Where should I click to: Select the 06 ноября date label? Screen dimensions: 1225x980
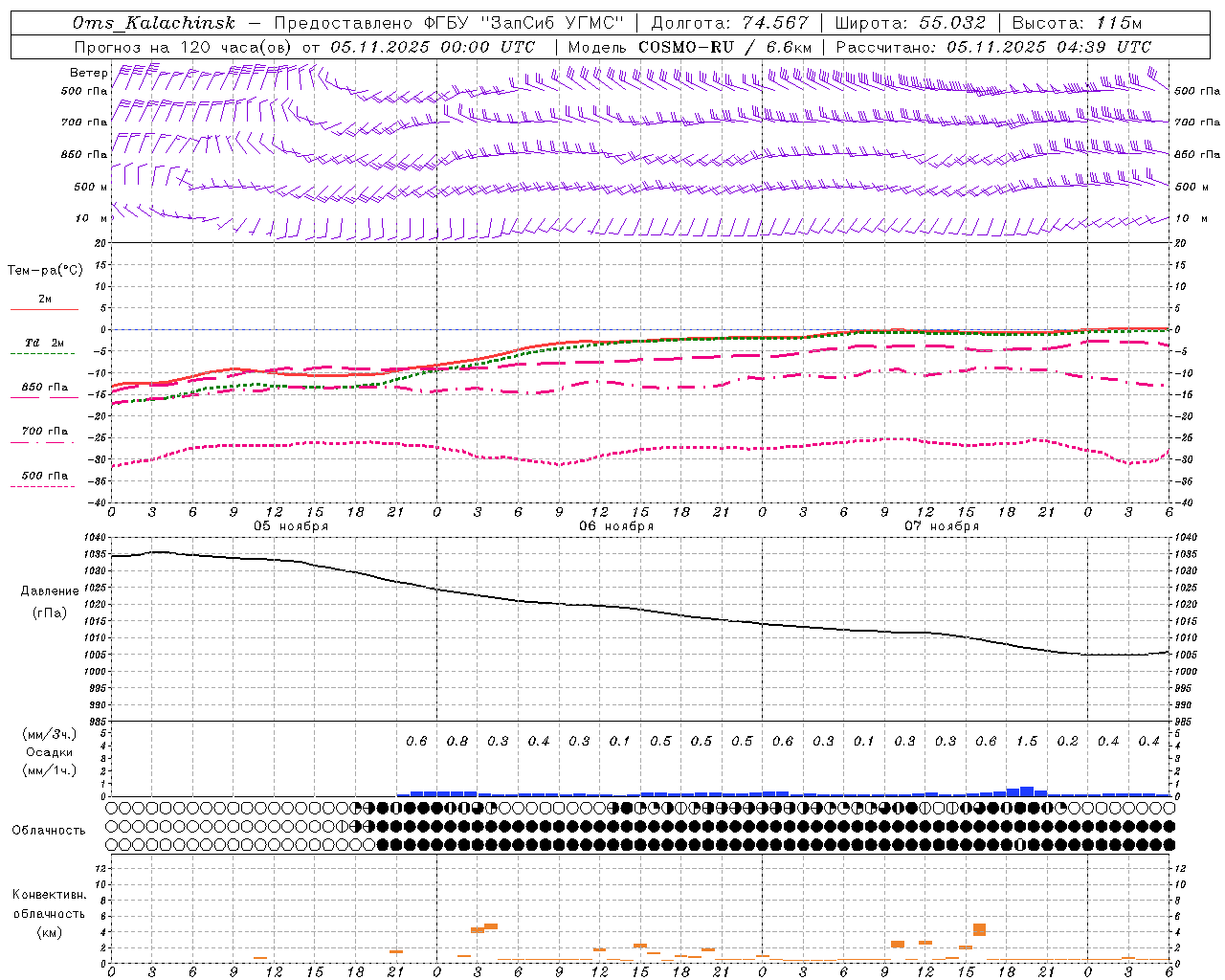(616, 526)
